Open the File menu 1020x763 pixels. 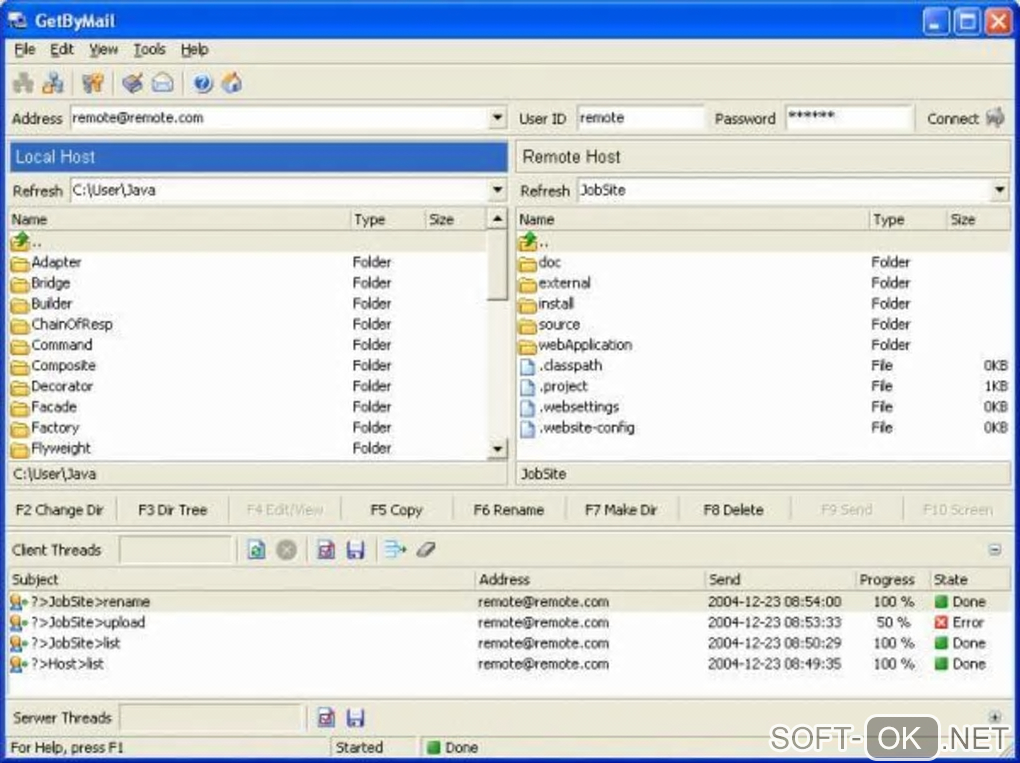25,49
